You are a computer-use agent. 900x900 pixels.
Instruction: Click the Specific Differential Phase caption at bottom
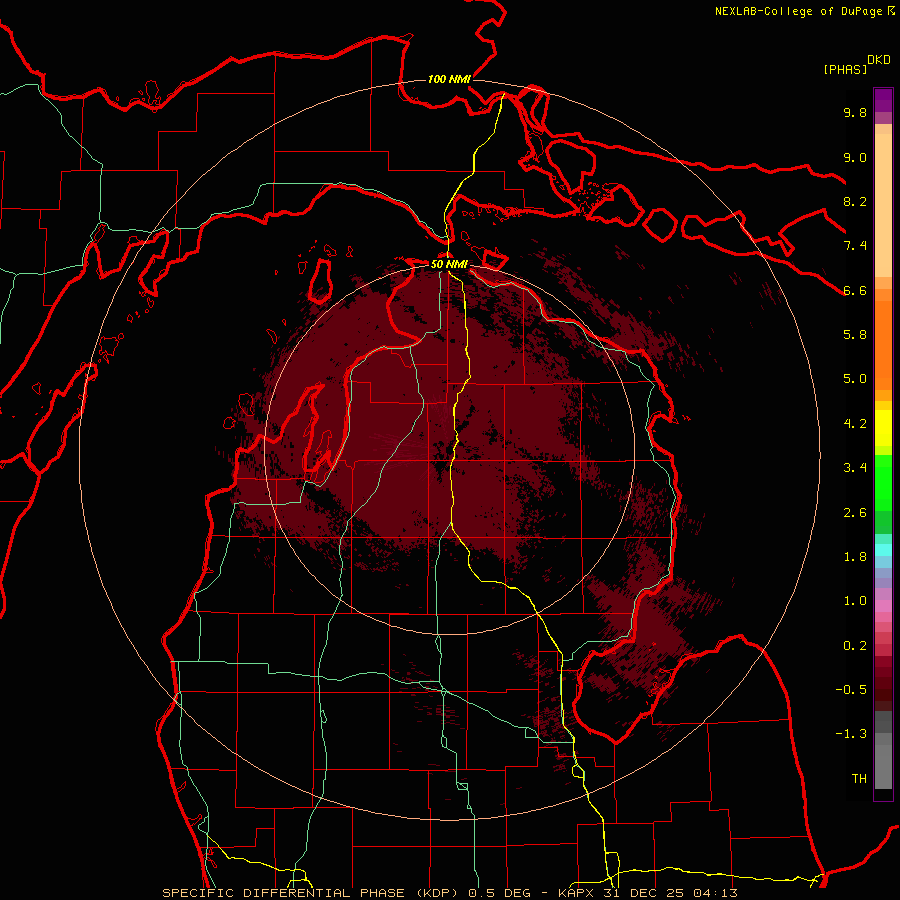pyautogui.click(x=449, y=893)
